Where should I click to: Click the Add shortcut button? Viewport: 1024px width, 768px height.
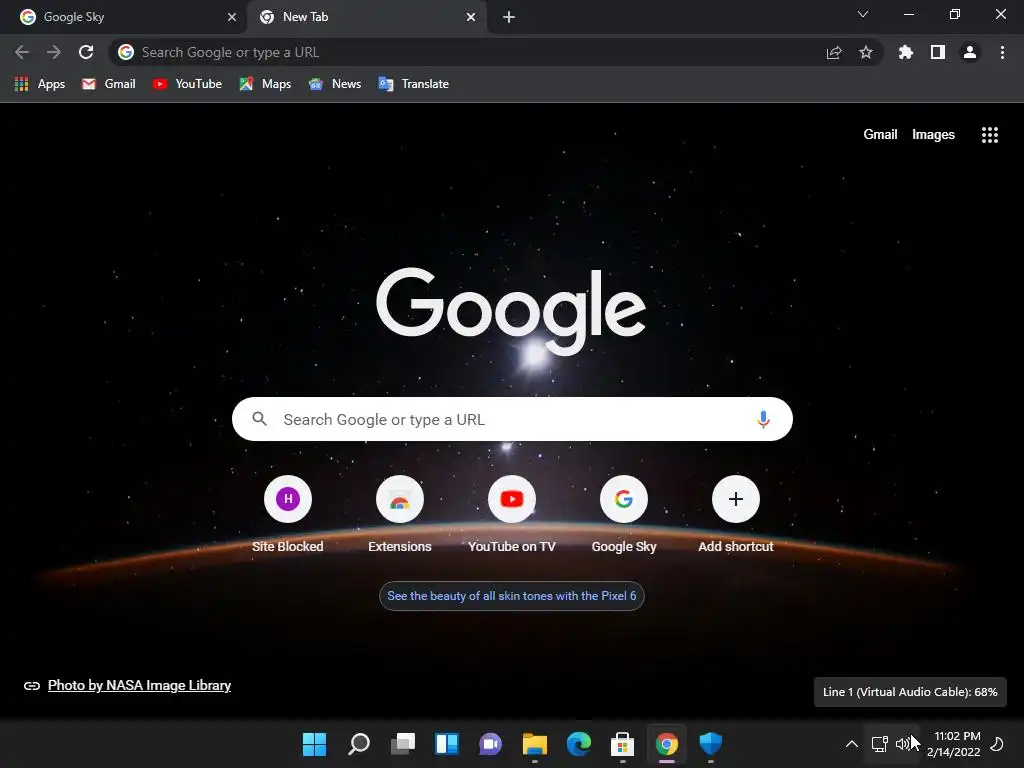point(735,514)
